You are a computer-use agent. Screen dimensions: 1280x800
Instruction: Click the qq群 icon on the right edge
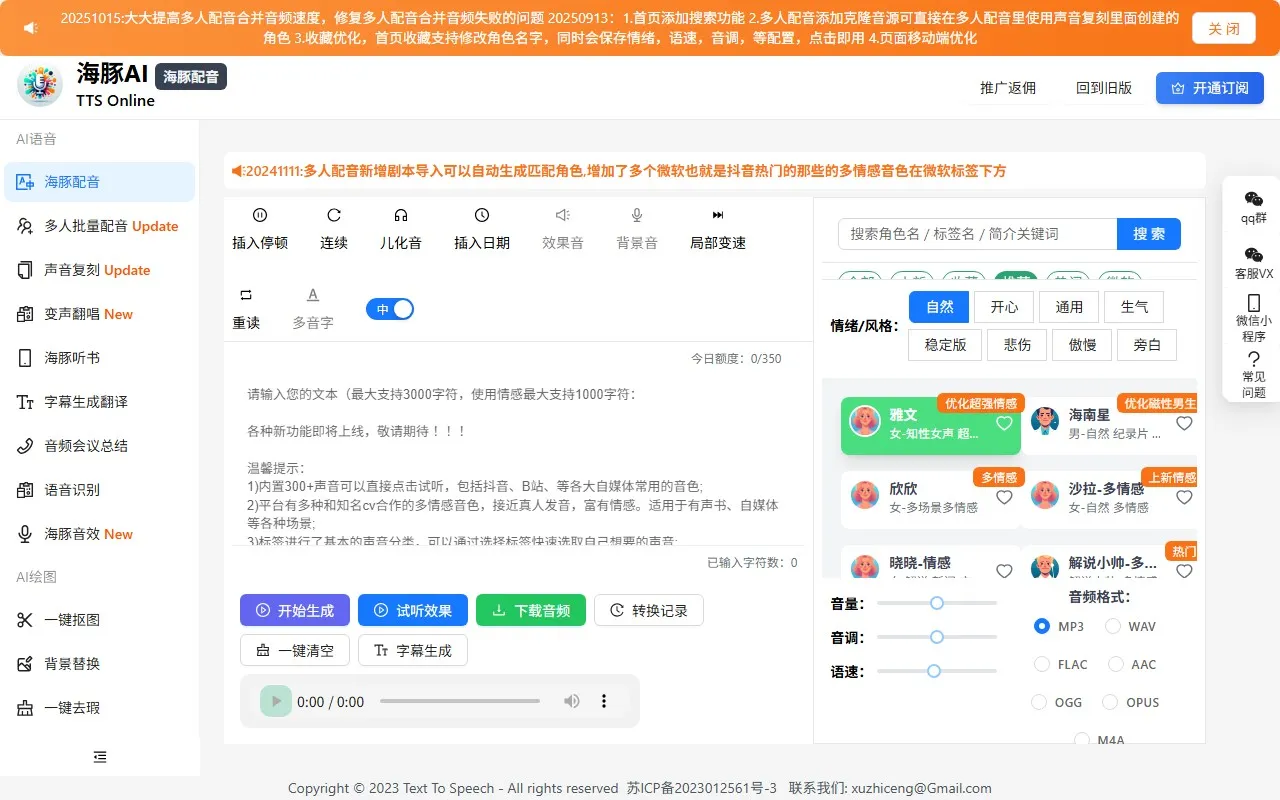[1253, 204]
